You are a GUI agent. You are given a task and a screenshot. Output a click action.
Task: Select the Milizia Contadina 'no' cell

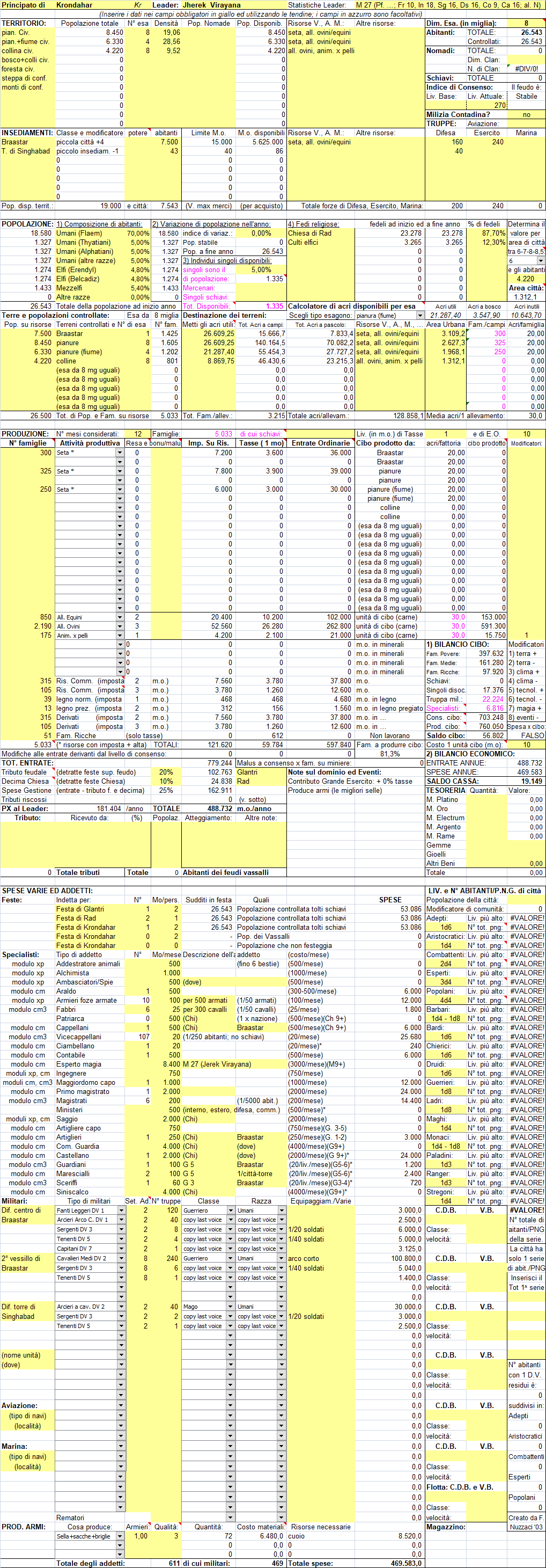(x=526, y=114)
